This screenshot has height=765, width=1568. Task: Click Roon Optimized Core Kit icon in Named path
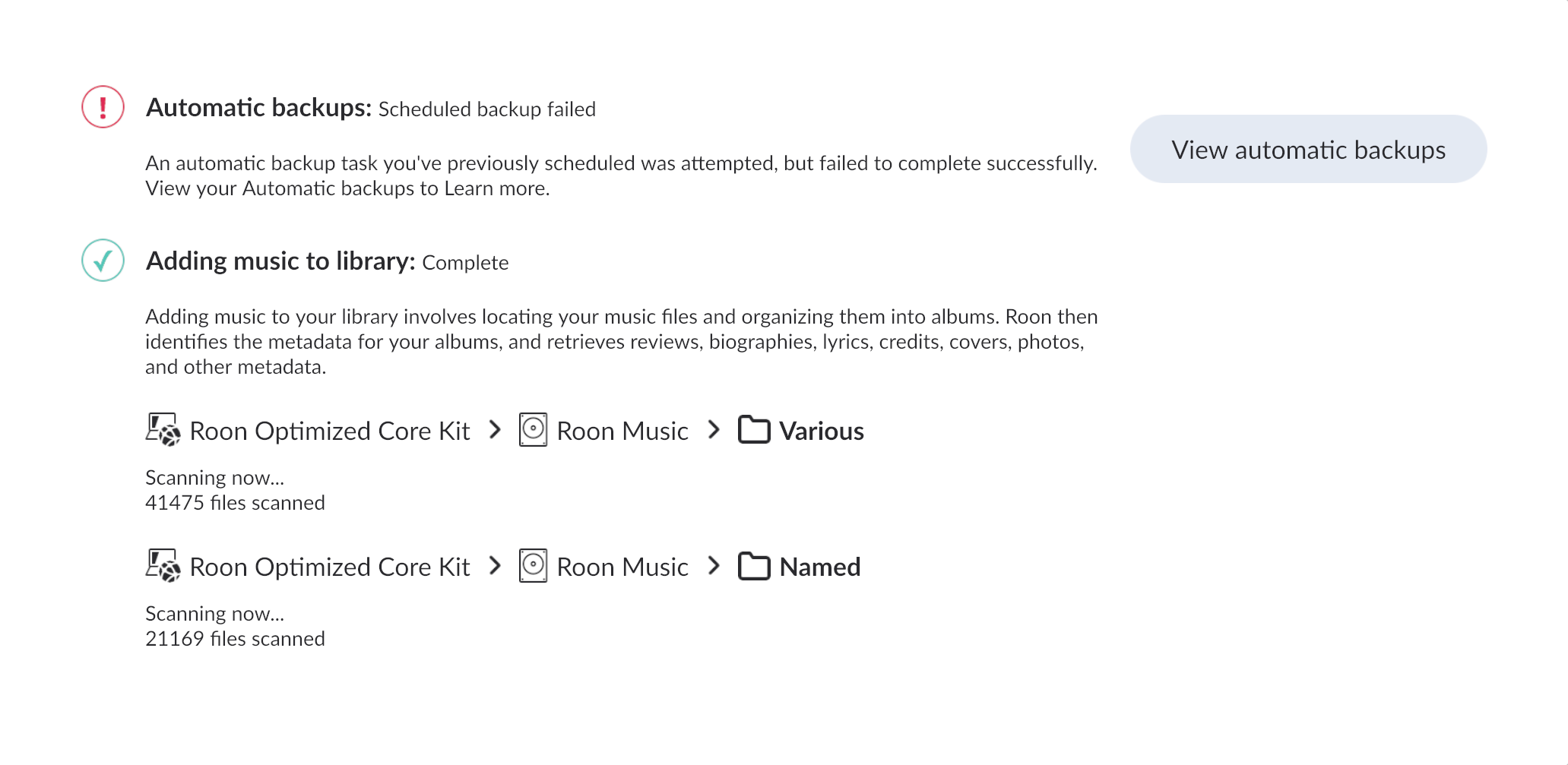163,566
